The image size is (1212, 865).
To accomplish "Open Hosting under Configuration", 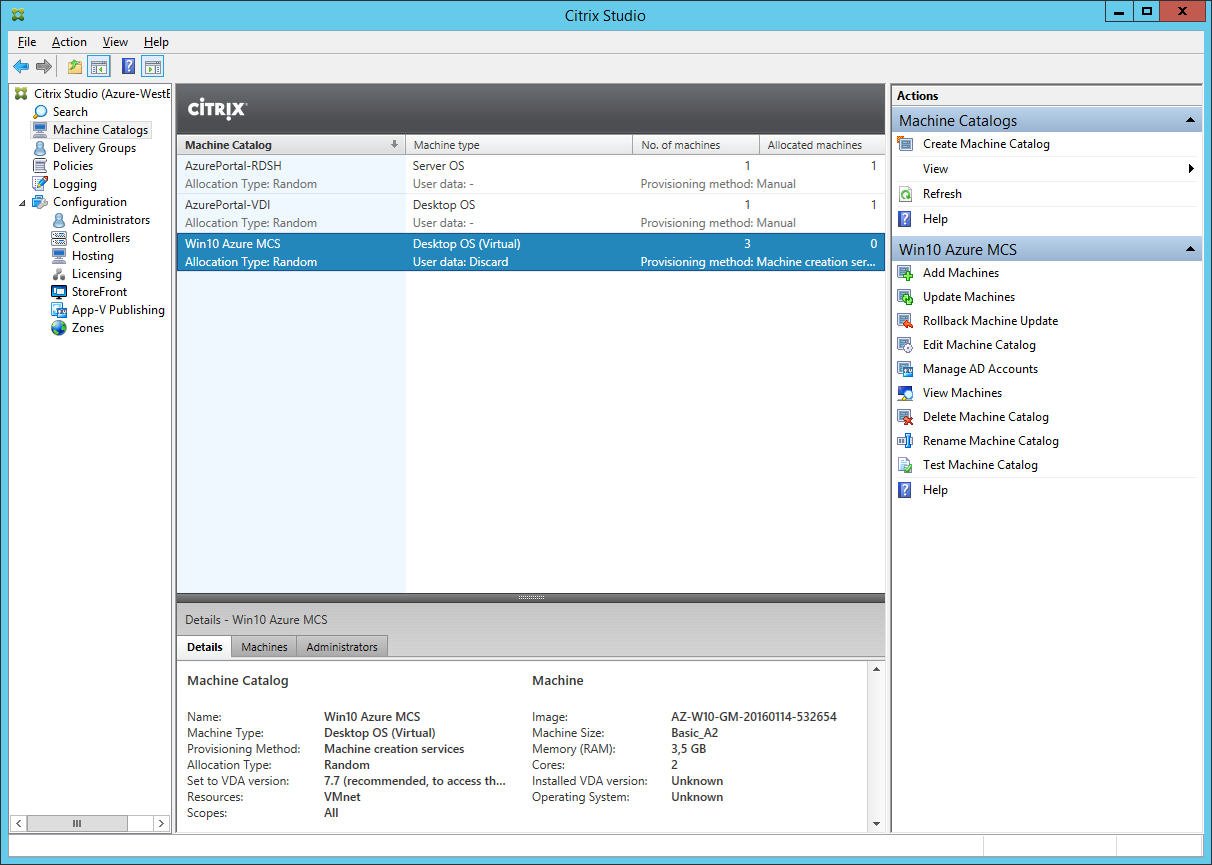I will tap(93, 256).
